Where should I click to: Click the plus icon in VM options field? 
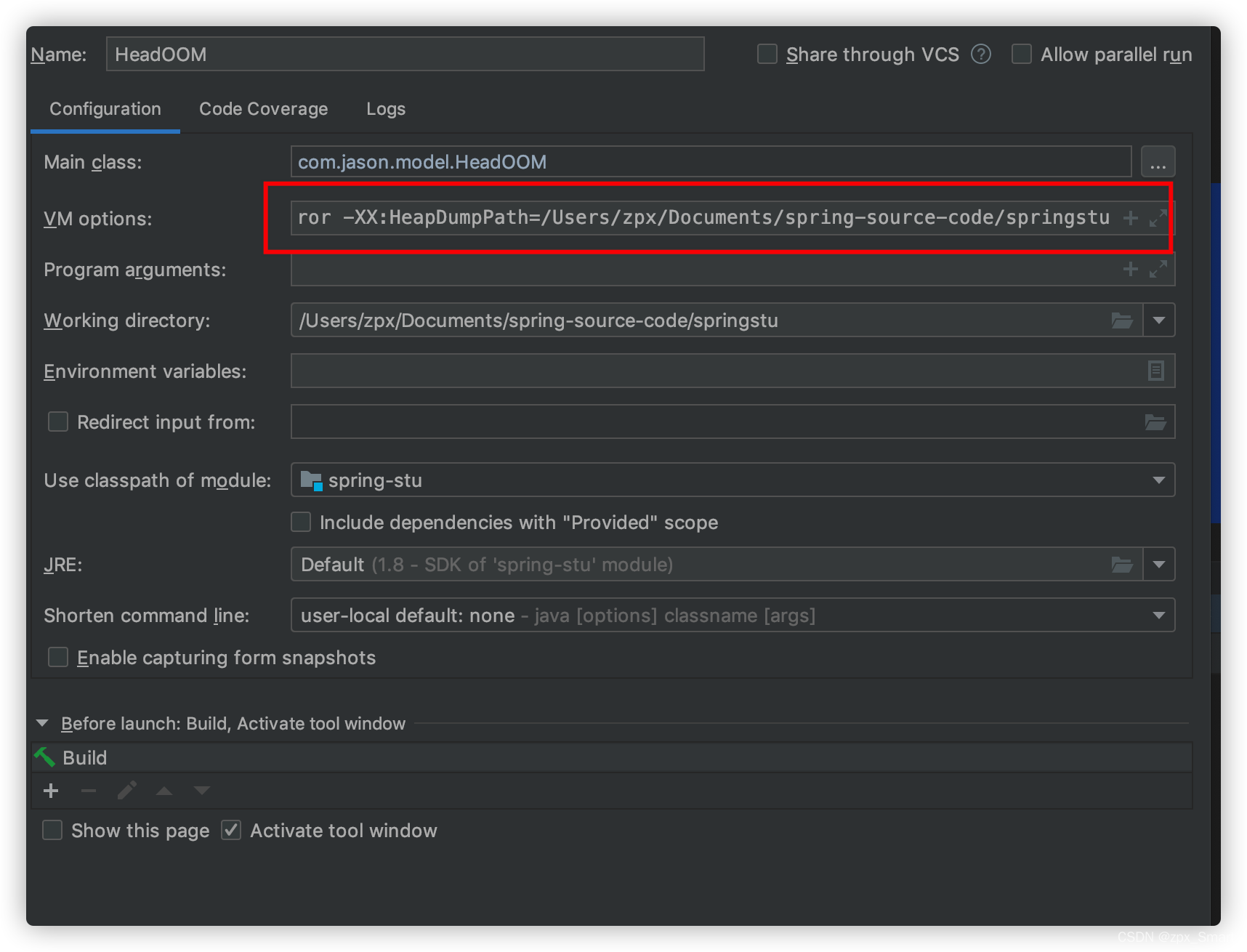click(x=1130, y=218)
